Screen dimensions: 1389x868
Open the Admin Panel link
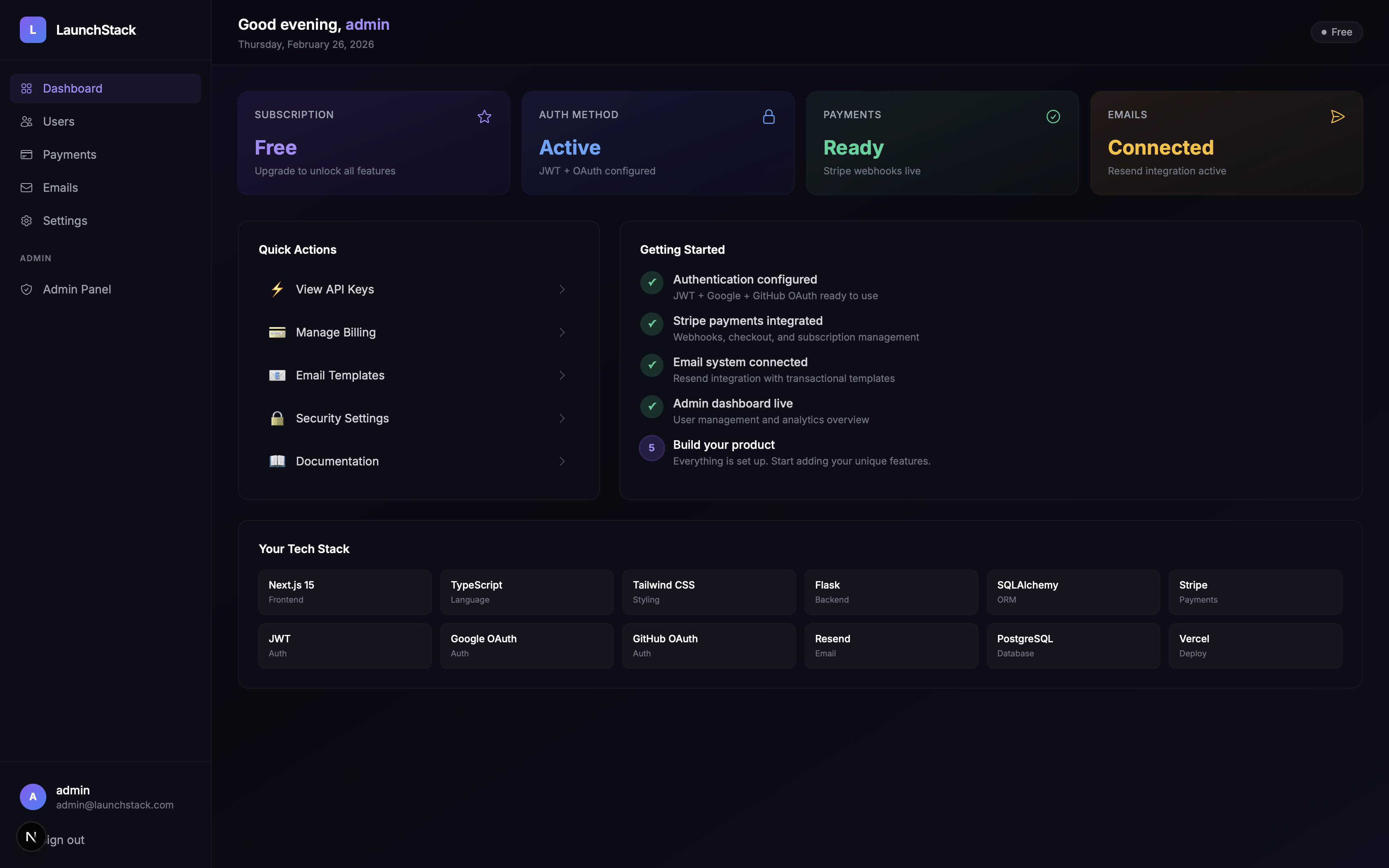point(77,289)
